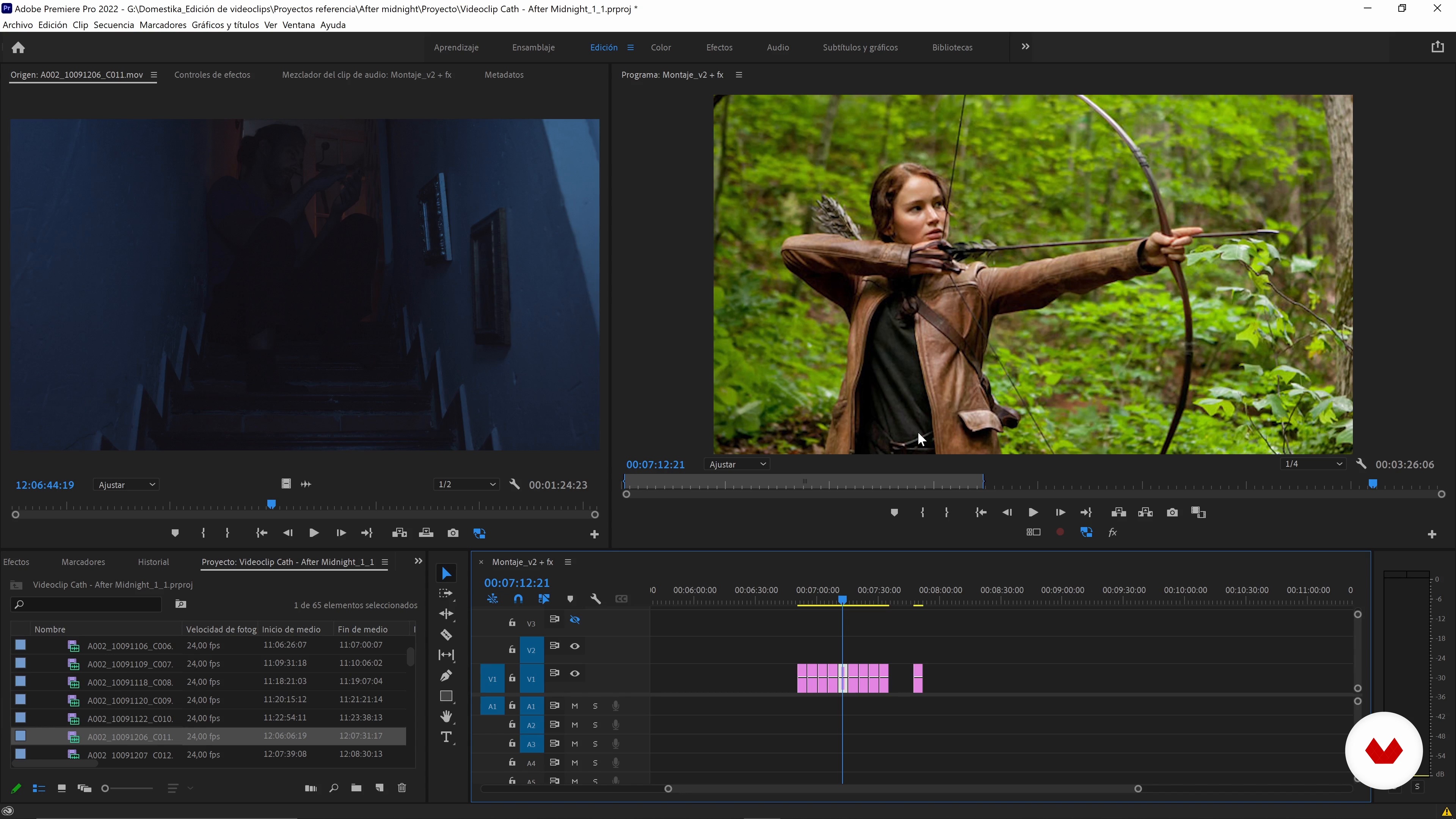Open Program monitor settings wrench

tap(1361, 464)
